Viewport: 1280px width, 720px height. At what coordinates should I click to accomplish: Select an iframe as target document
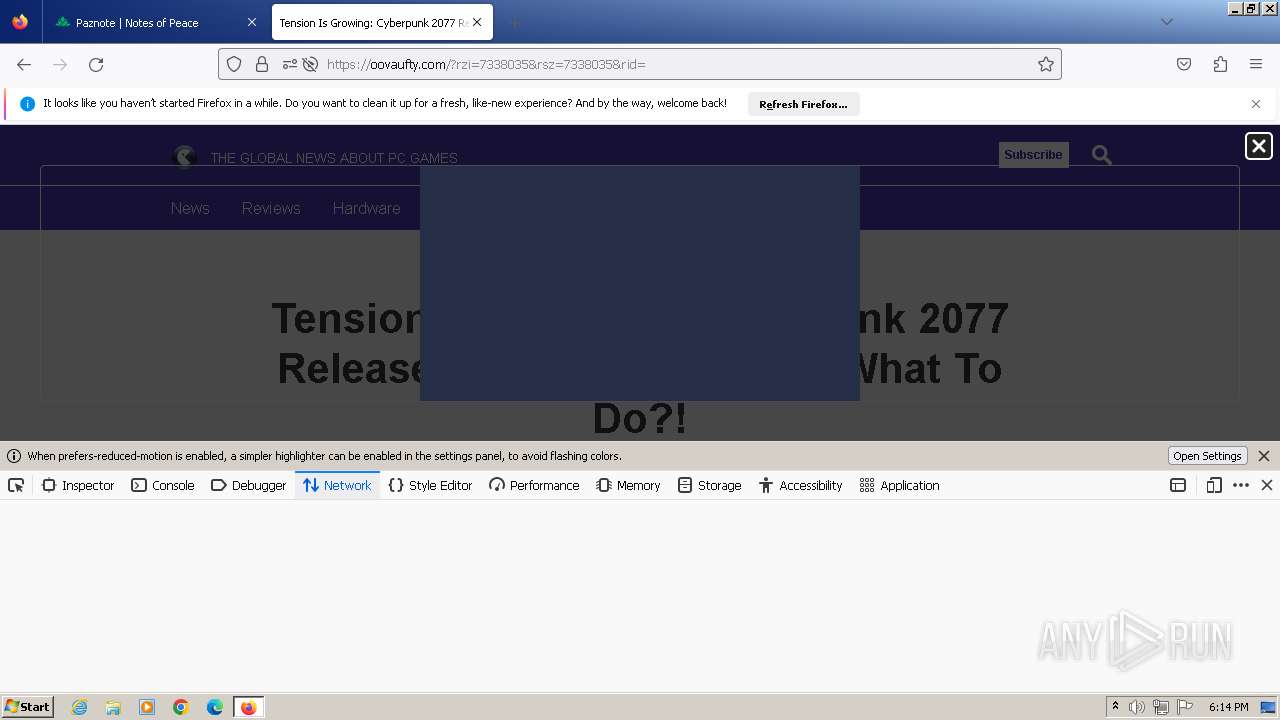(x=1178, y=485)
